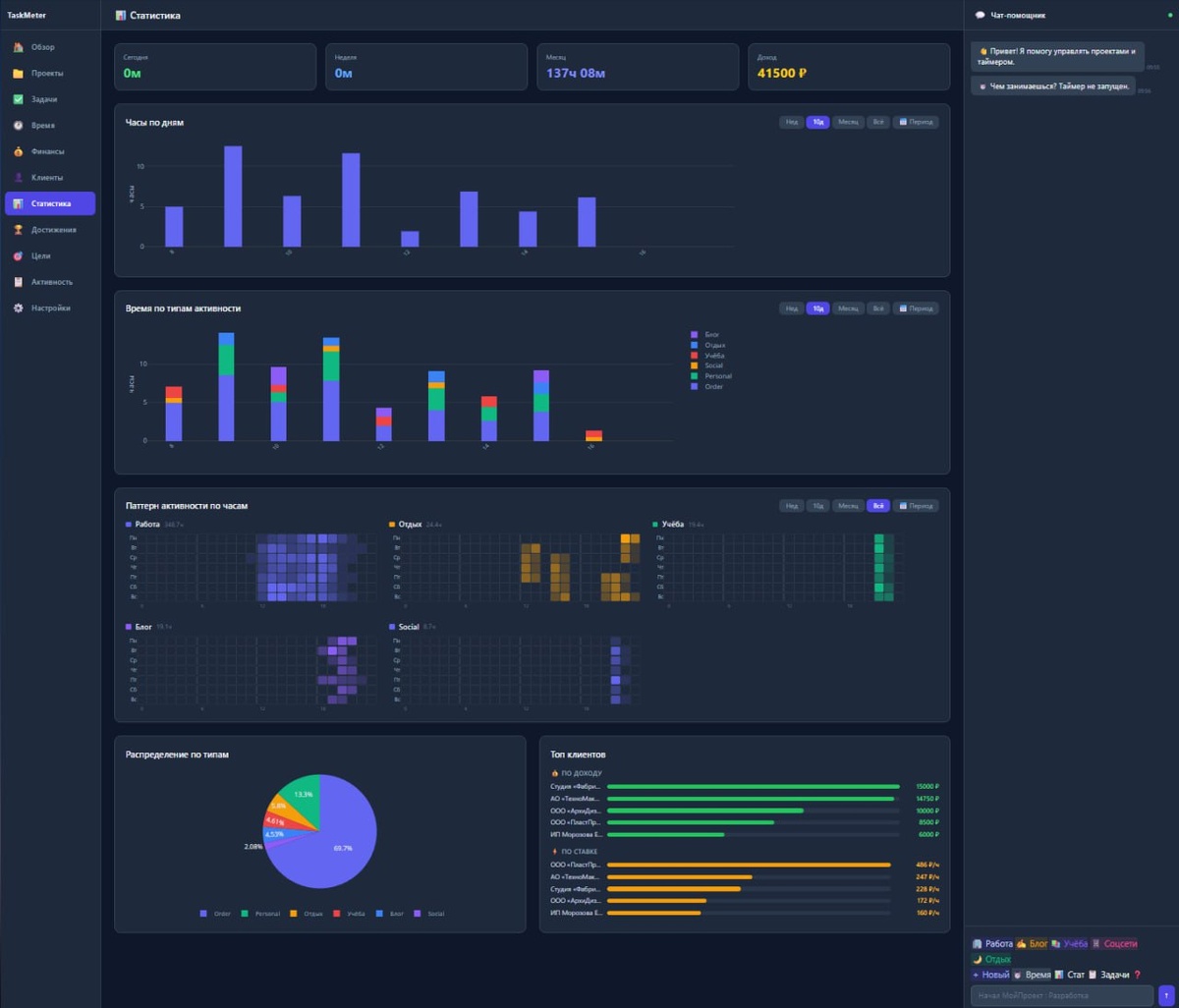Click the 13.3% green pie slice
Screen dimensions: 1179x1008
[303, 796]
